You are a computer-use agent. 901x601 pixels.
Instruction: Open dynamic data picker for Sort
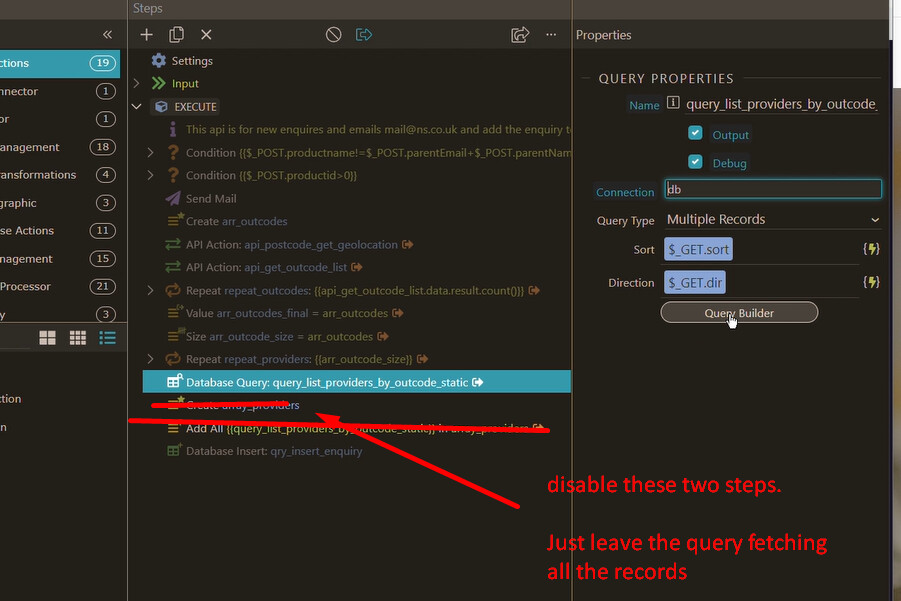click(871, 249)
